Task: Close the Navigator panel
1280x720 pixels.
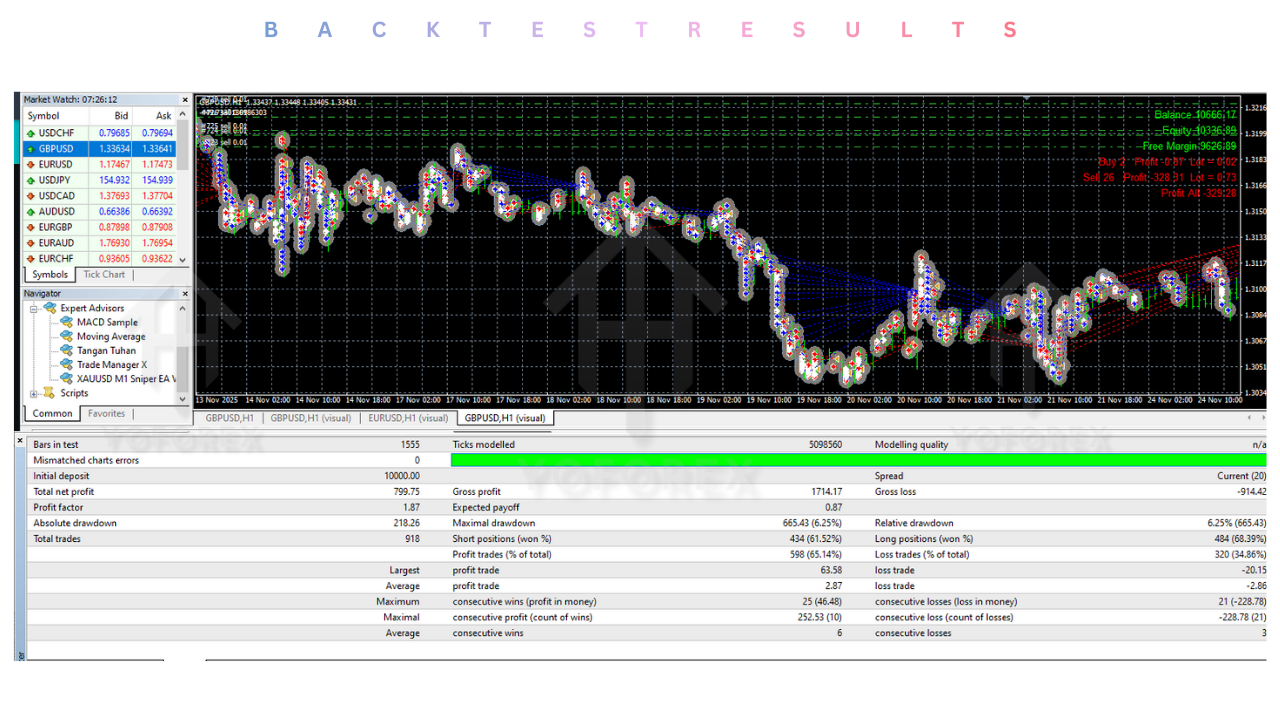Action: point(185,294)
